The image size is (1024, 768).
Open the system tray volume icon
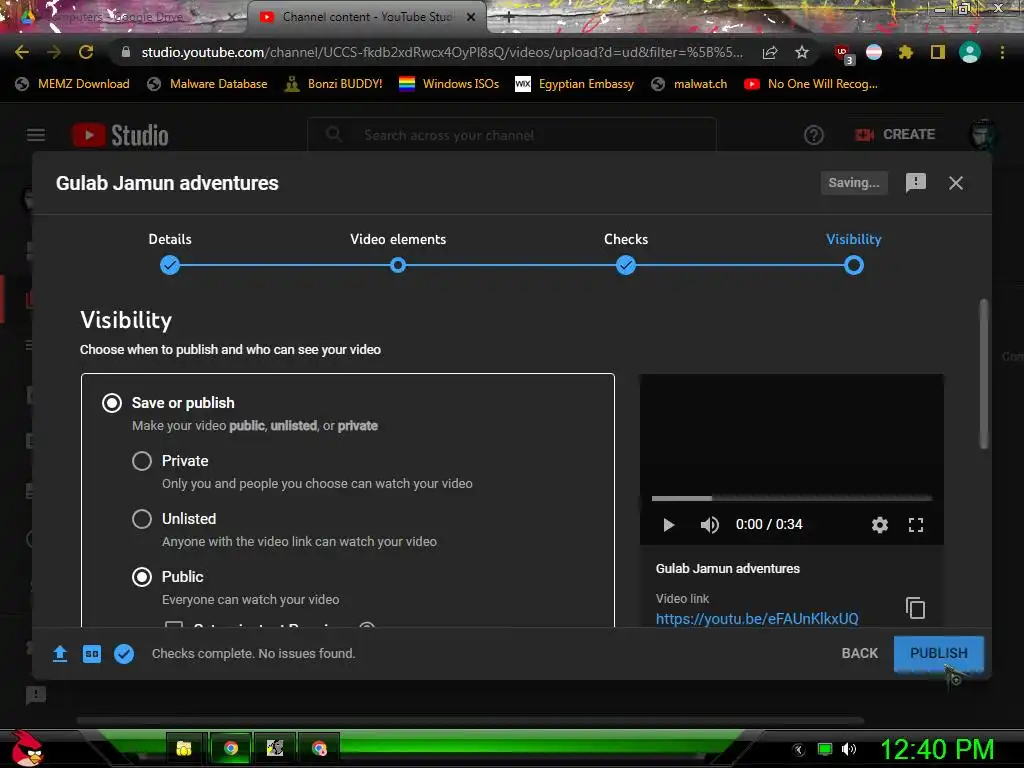(848, 749)
